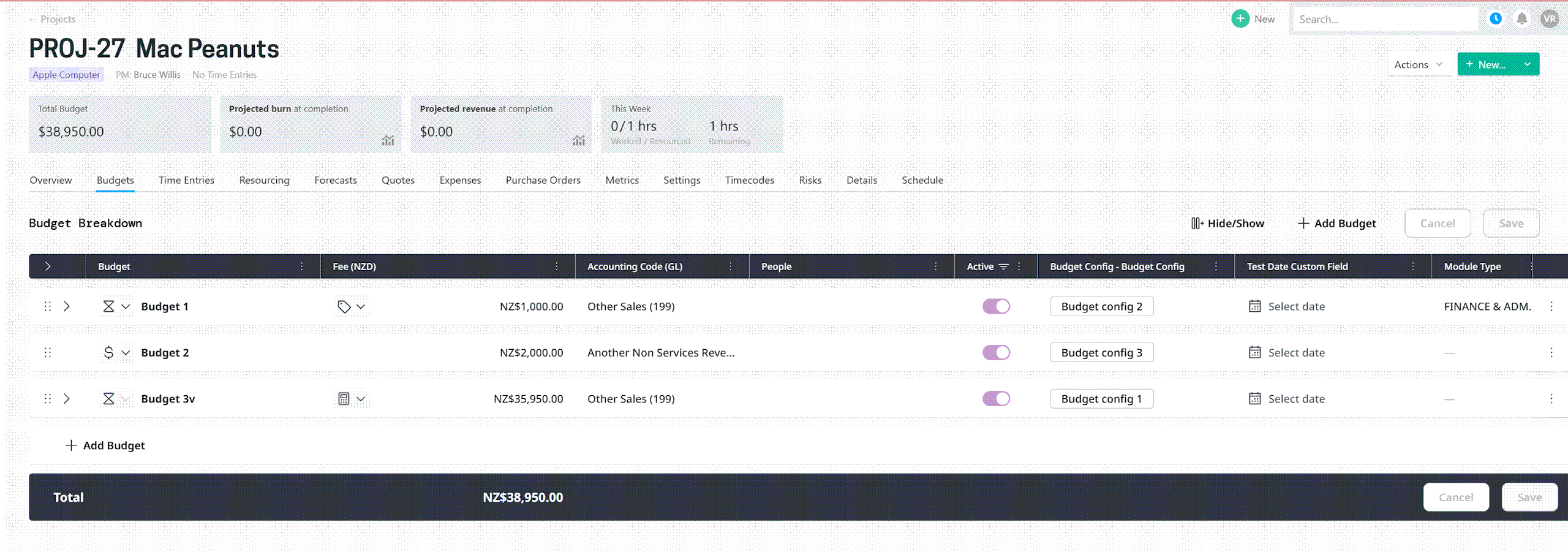
Task: Switch off Budget 3v active toggle
Action: click(996, 399)
